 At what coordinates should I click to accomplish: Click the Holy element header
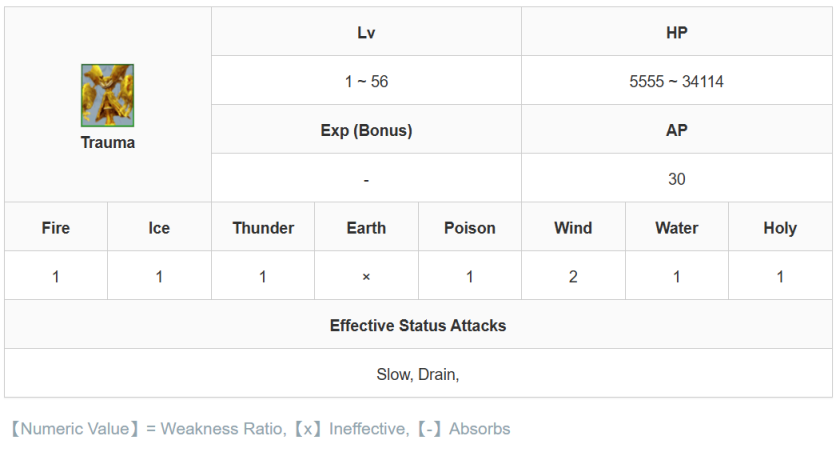780,228
